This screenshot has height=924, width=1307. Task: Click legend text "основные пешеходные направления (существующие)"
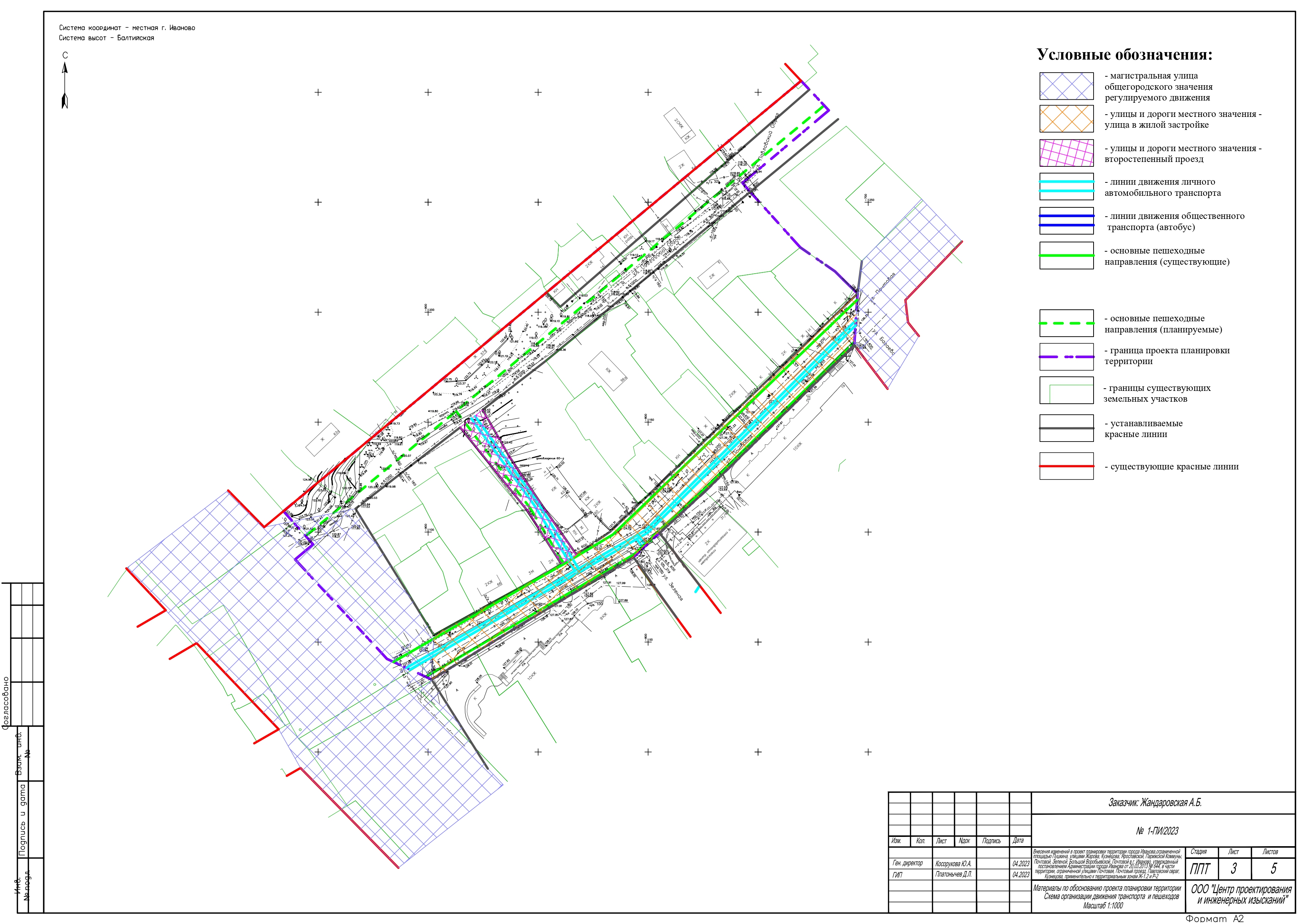[x=1167, y=256]
